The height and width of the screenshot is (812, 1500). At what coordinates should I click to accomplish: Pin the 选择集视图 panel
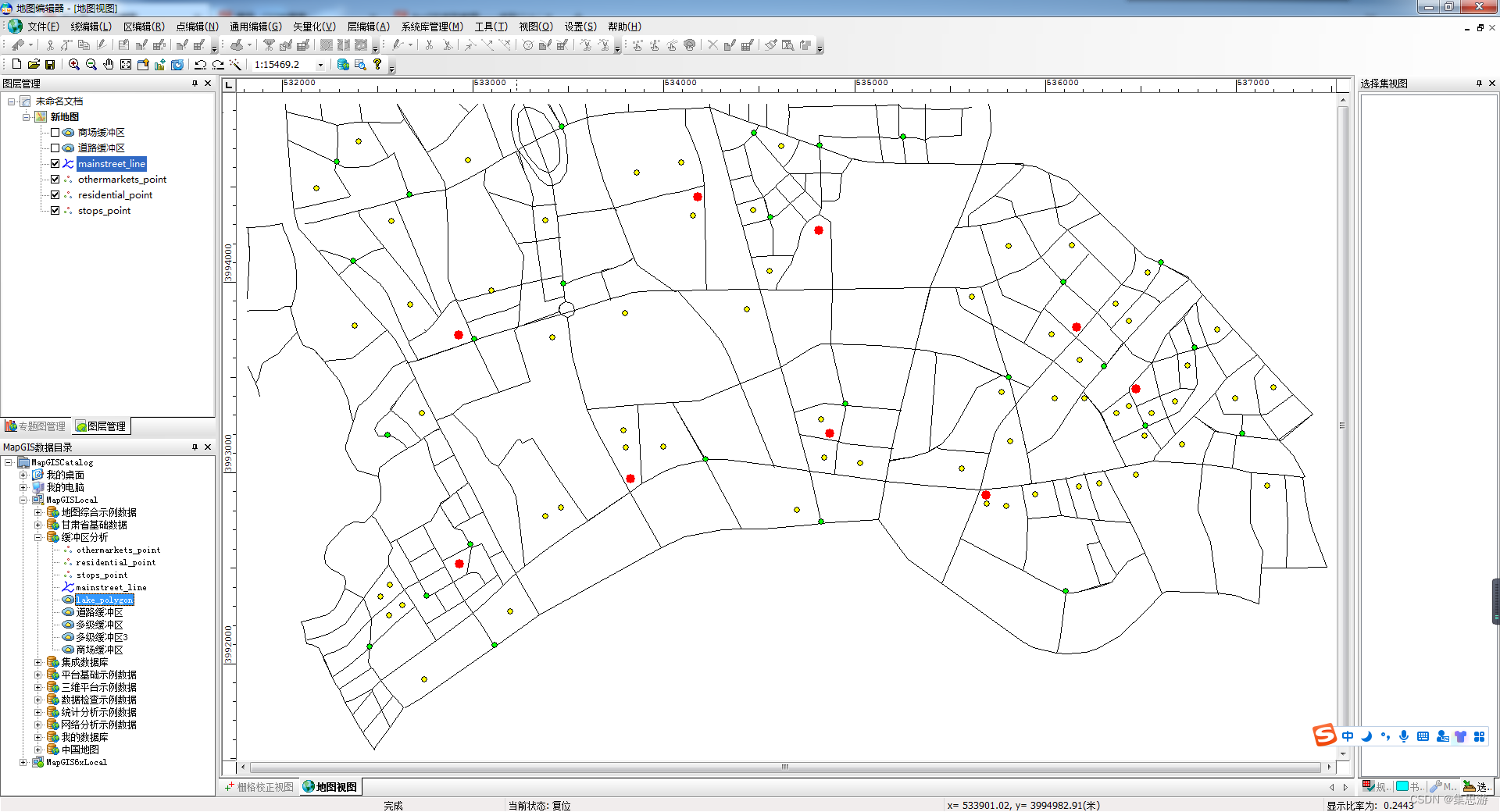(1479, 84)
